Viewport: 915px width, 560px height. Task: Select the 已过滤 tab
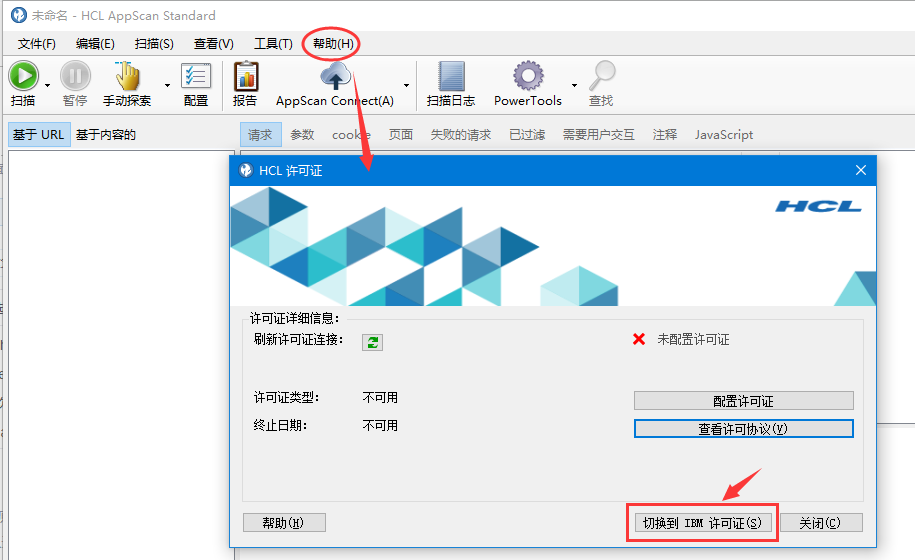click(x=527, y=135)
